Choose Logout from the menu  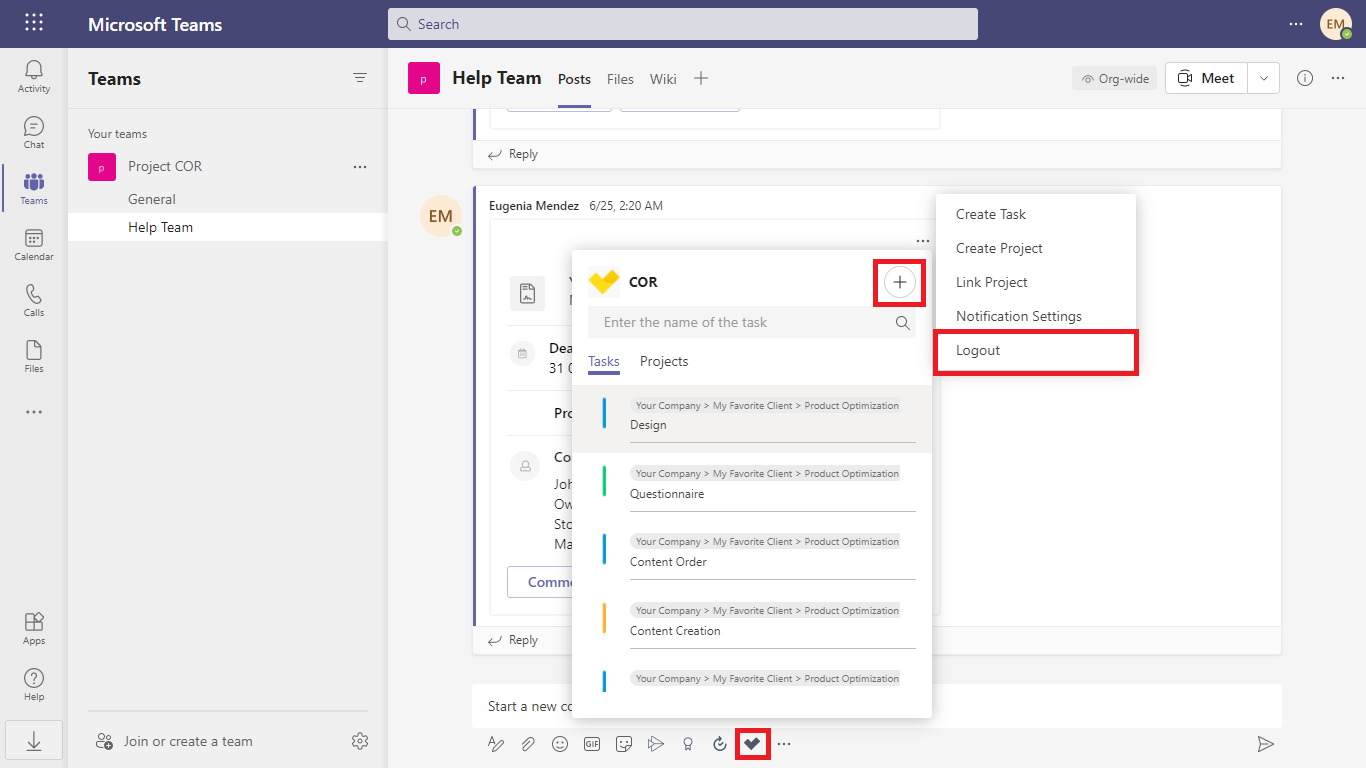click(1036, 351)
